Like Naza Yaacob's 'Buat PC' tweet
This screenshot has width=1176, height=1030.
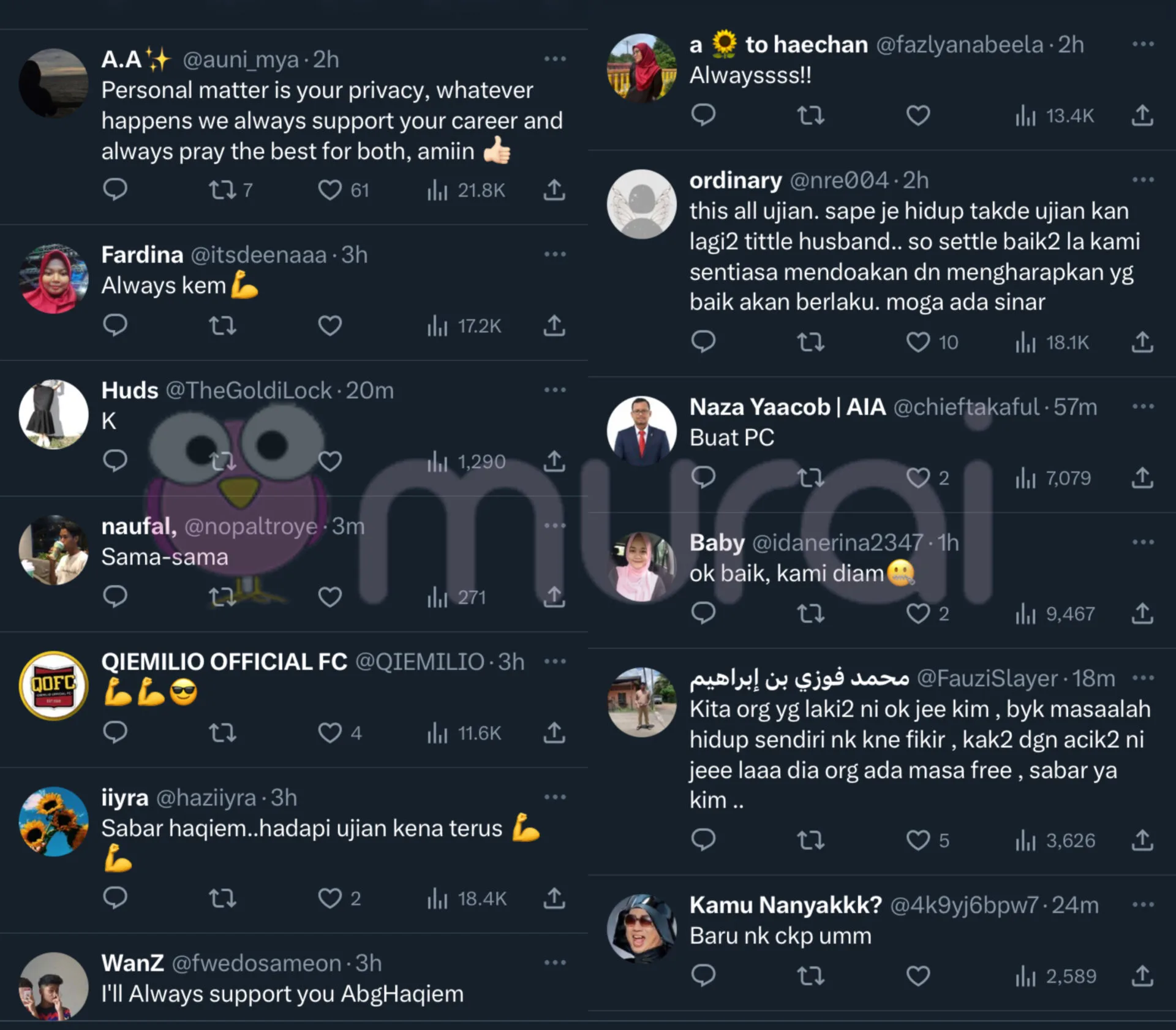click(x=918, y=478)
